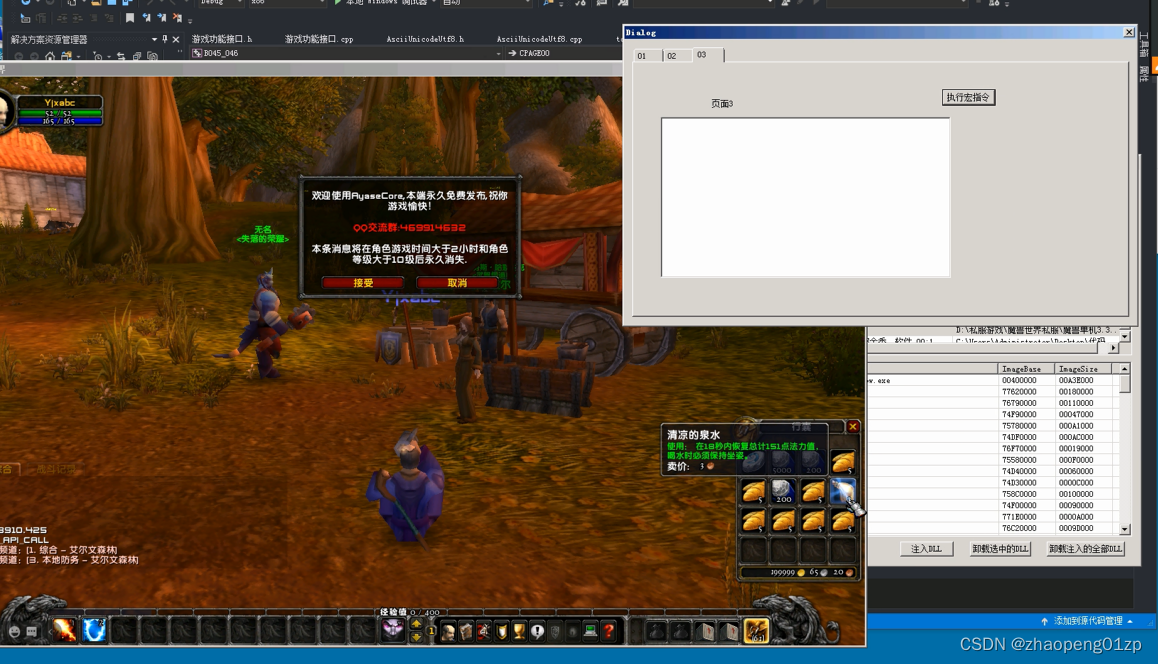Open the 游戏功能接口.h editor tab
Image resolution: width=1158 pixels, height=664 pixels.
pos(222,39)
